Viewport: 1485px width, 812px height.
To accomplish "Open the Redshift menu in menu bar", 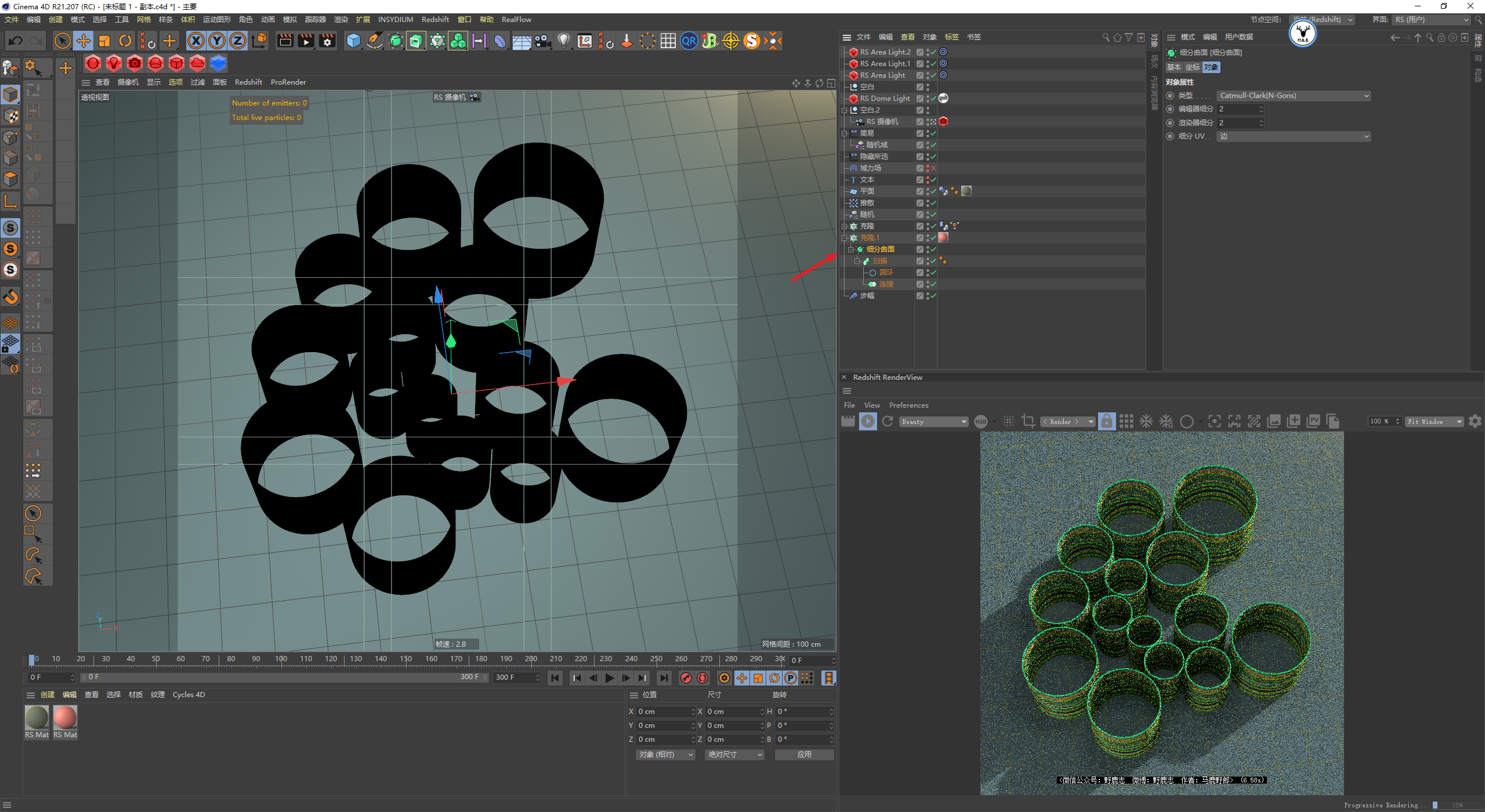I will point(435,20).
